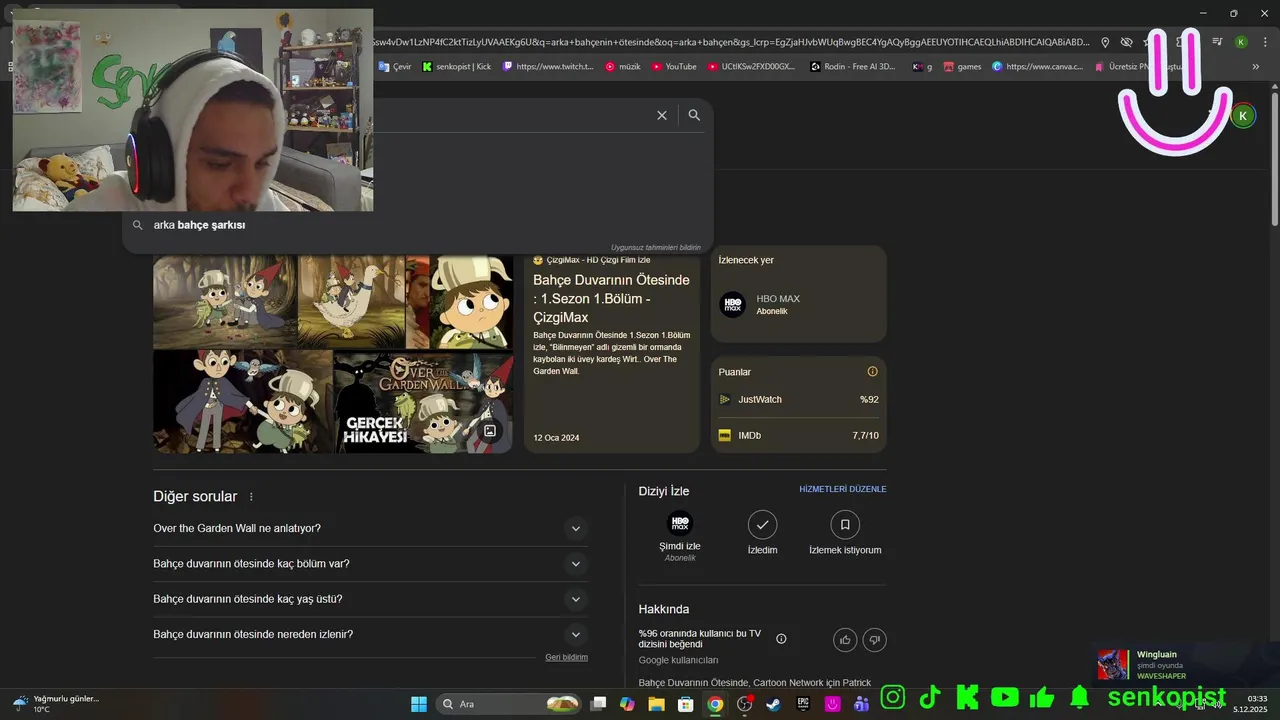Open the Rodin - Free AI 3D bookmark
Image resolution: width=1280 pixels, height=720 pixels.
(853, 67)
